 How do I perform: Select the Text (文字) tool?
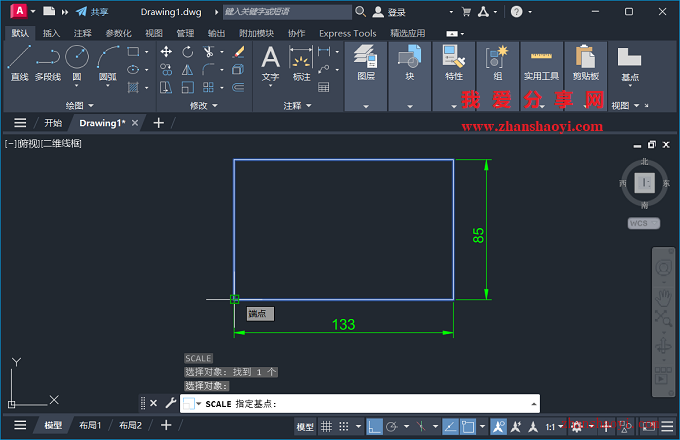[x=270, y=64]
